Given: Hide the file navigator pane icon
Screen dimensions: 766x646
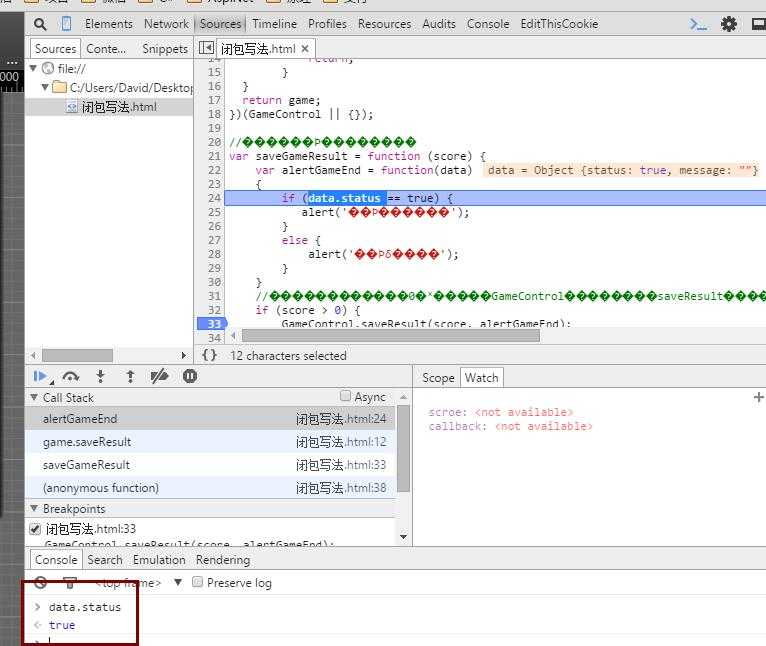Looking at the screenshot, I should coord(206,48).
